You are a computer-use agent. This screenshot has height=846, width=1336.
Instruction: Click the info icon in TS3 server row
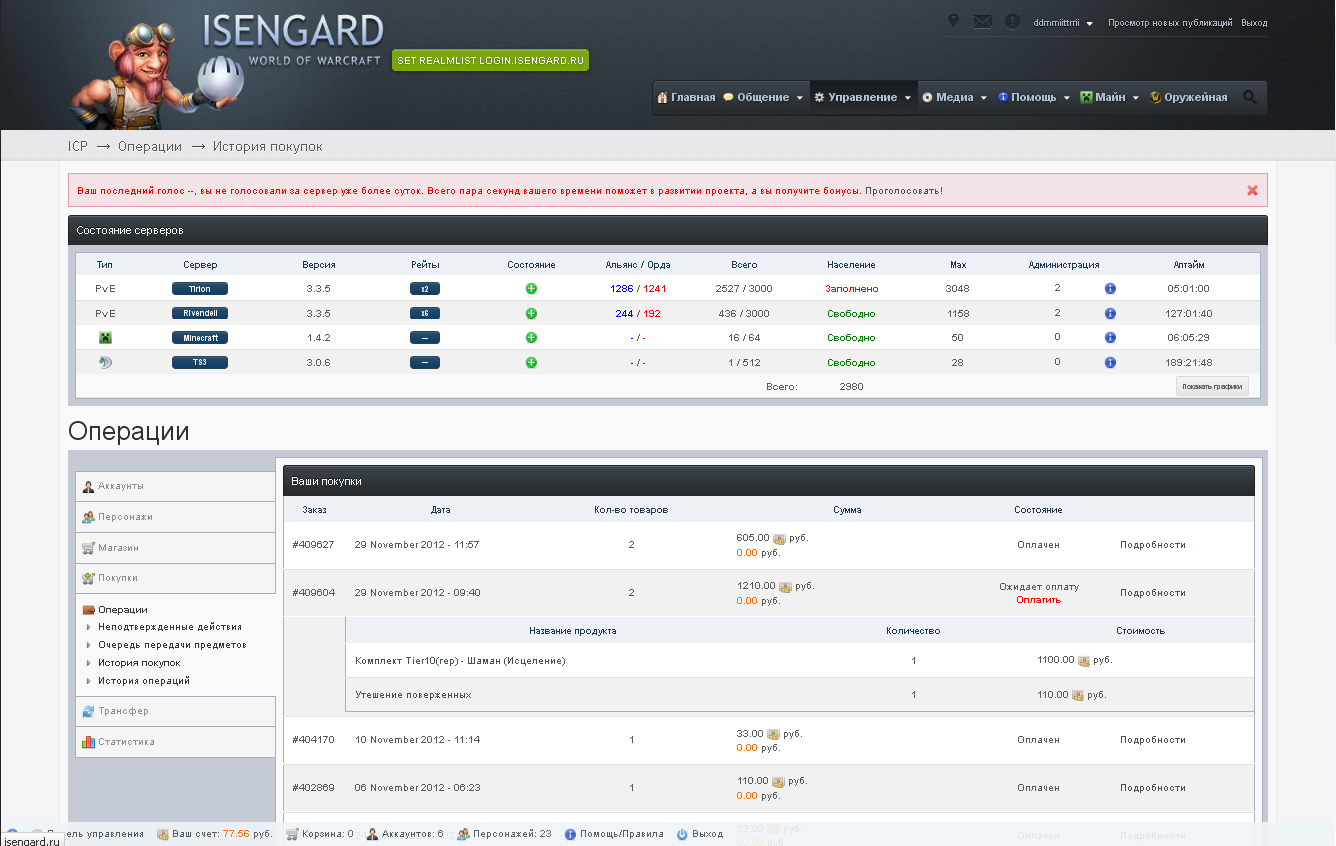point(1110,363)
